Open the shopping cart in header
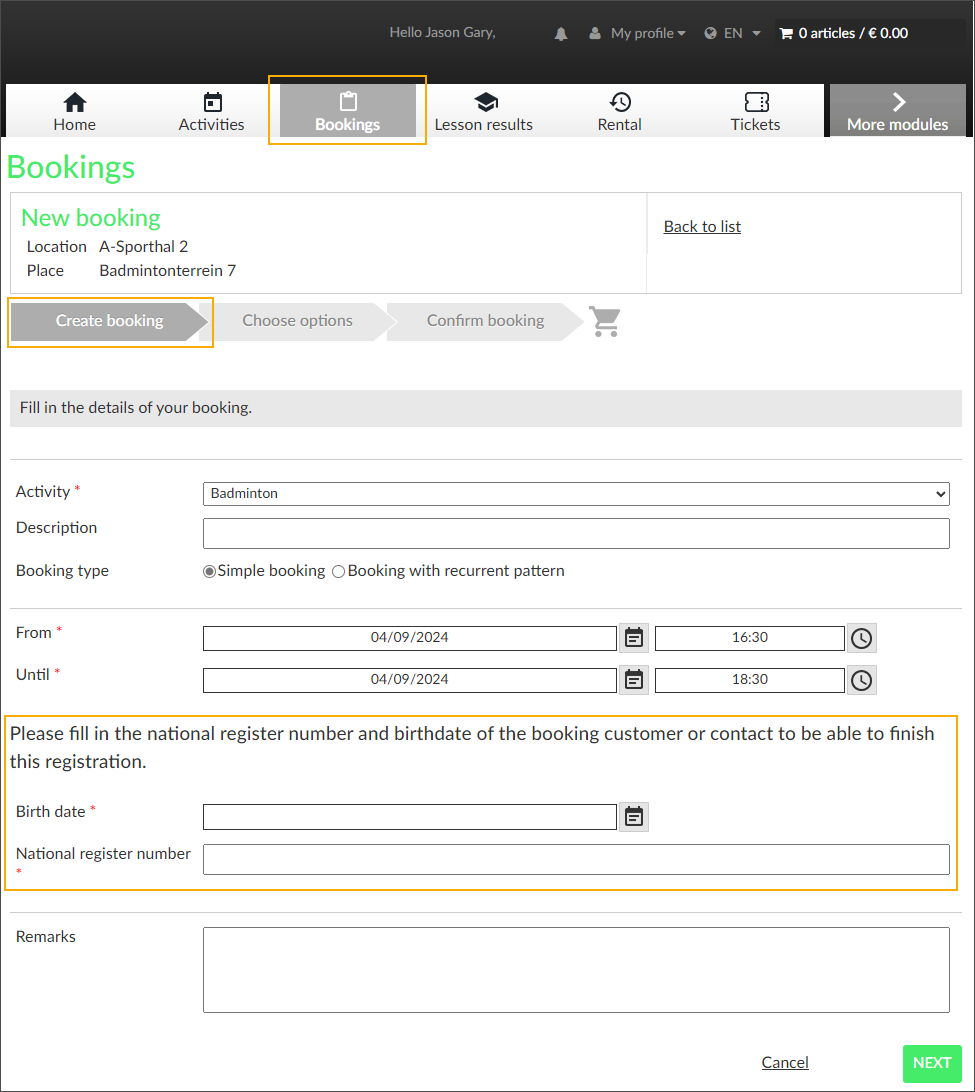This screenshot has height=1092, width=975. (843, 33)
